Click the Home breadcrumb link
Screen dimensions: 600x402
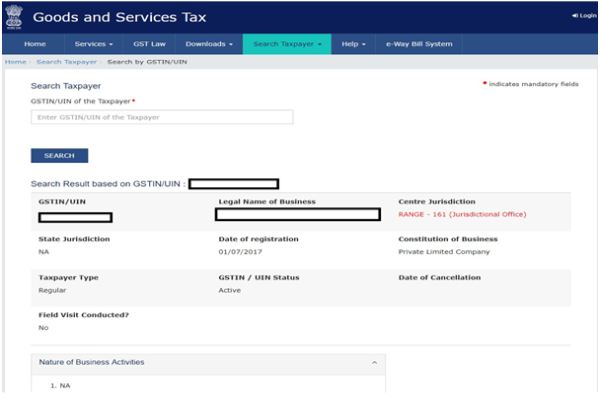tap(15, 62)
